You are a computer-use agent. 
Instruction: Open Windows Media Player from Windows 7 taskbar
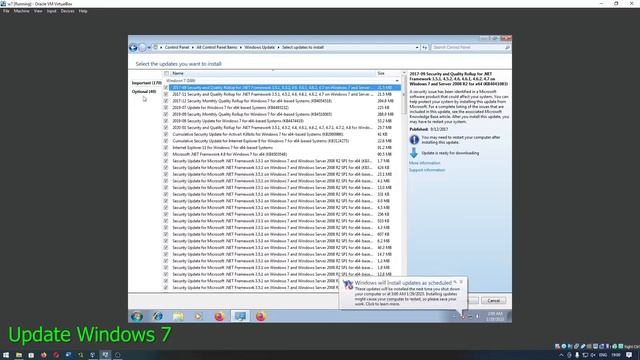pyautogui.click(x=198, y=316)
